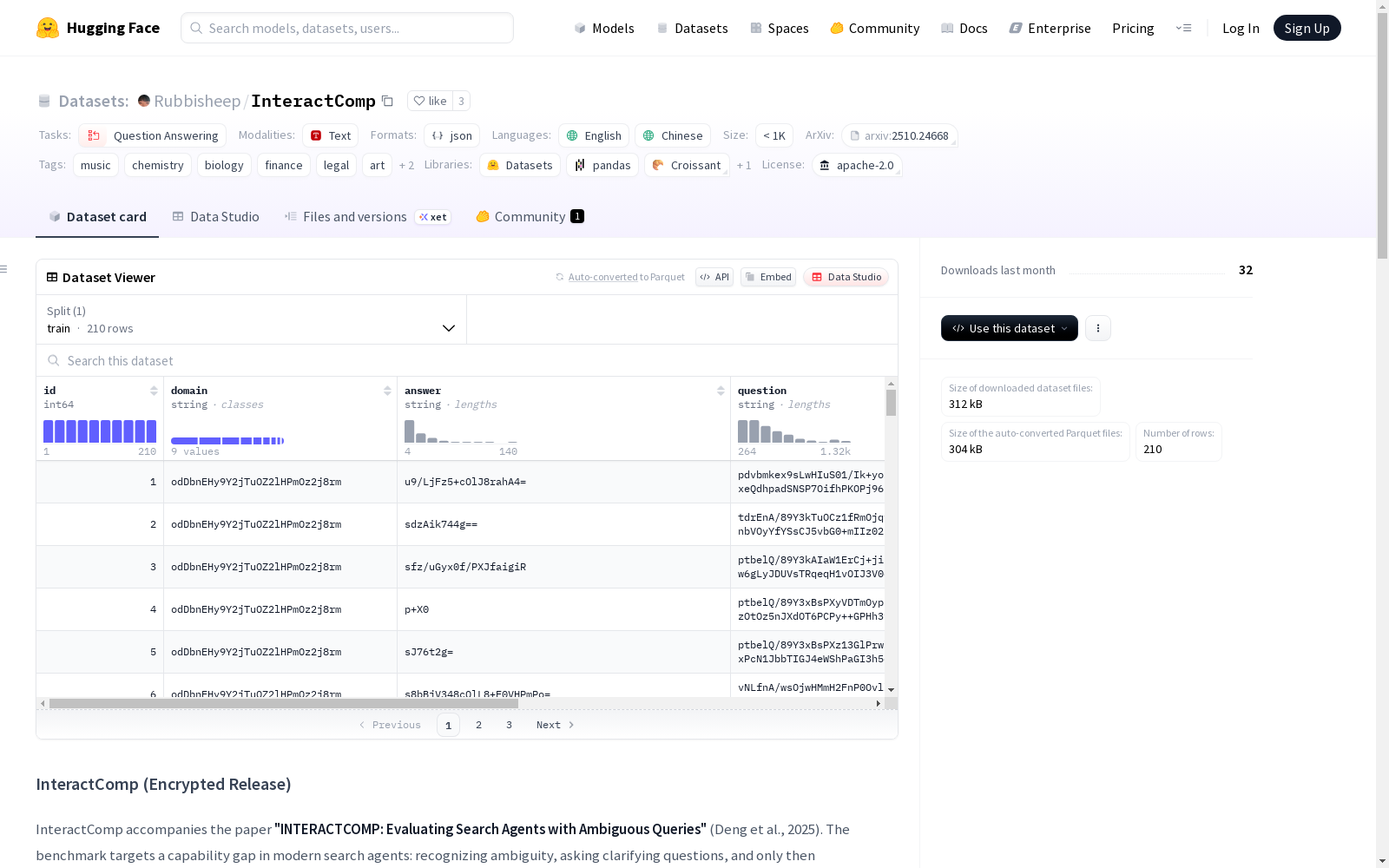Image resolution: width=1389 pixels, height=868 pixels.
Task: Like the InteractComp dataset
Action: coord(430,102)
